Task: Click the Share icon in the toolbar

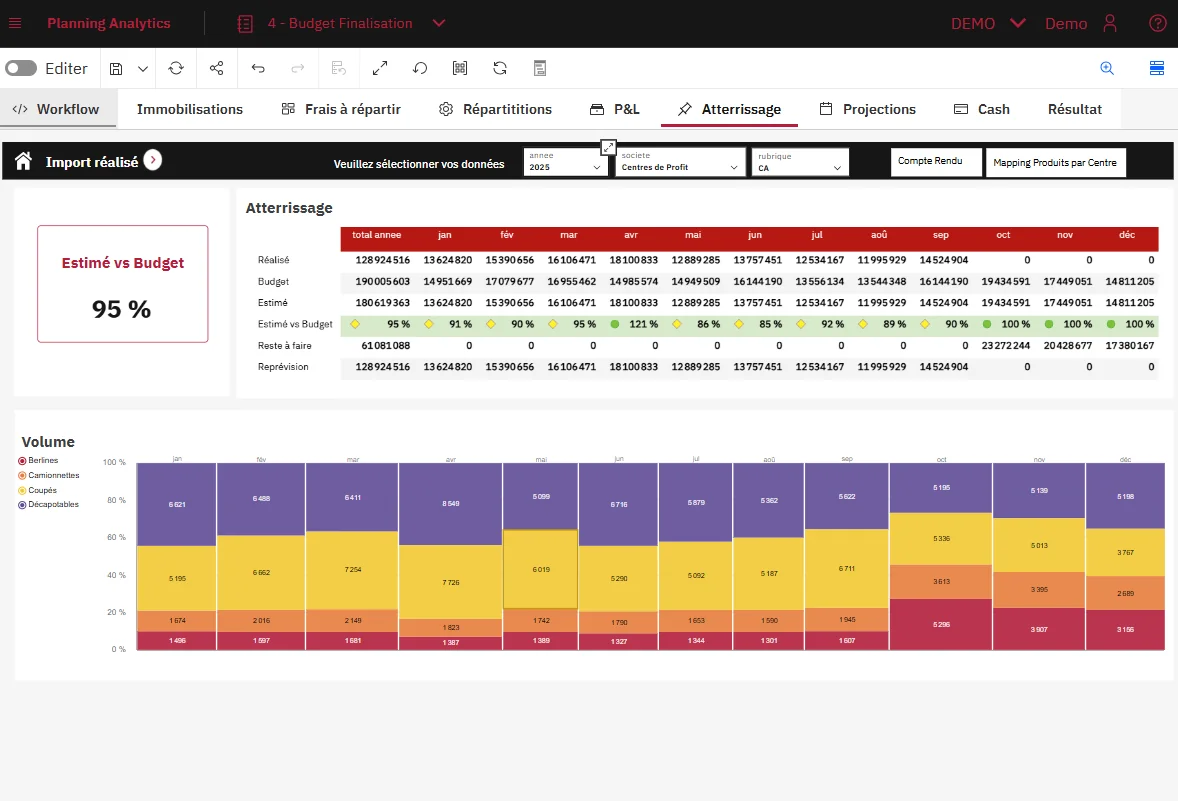Action: click(216, 68)
